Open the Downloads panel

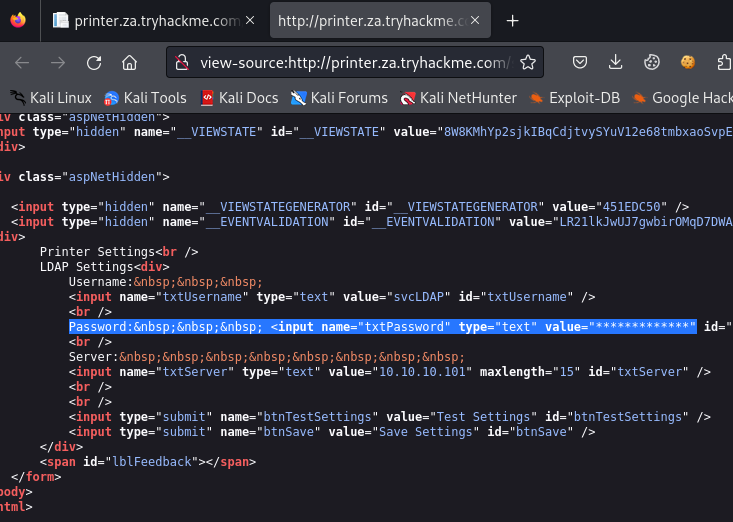point(616,63)
